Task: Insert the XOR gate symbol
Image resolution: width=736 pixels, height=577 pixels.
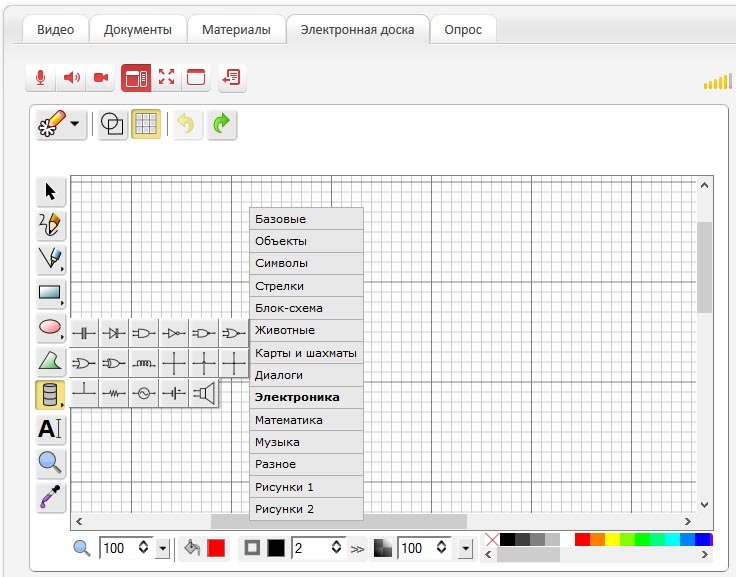Action: [114, 363]
